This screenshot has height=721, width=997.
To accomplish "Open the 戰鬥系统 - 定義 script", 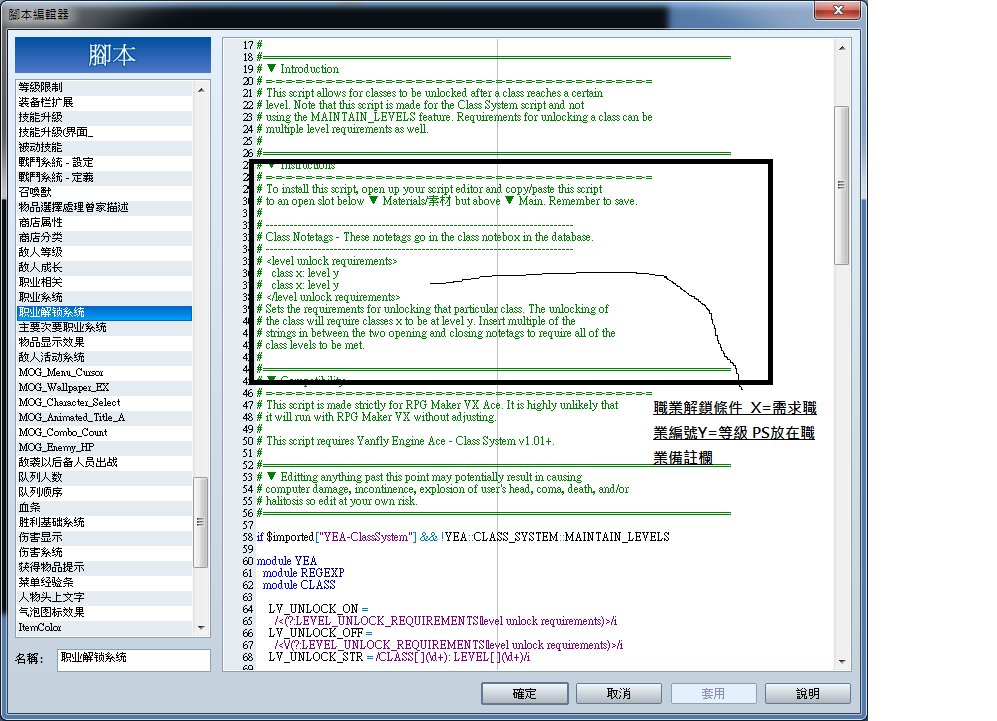I will click(x=104, y=177).
